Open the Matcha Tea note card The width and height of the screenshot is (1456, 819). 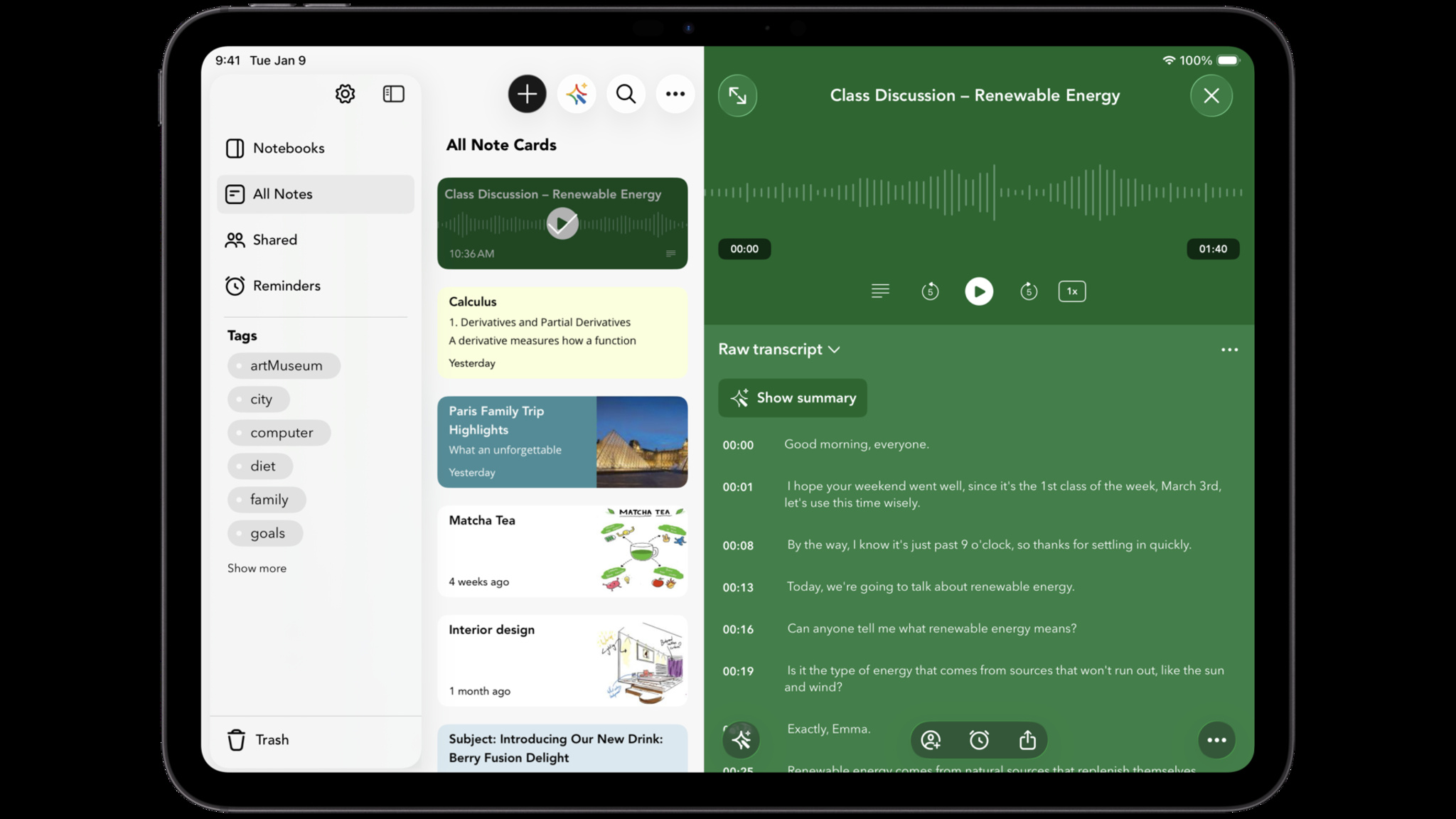pyautogui.click(x=562, y=551)
